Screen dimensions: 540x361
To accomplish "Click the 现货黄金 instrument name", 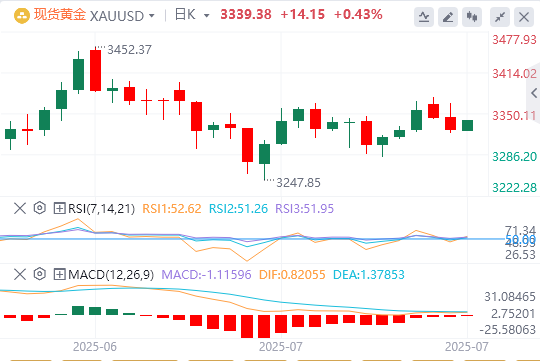I will click(60, 15).
